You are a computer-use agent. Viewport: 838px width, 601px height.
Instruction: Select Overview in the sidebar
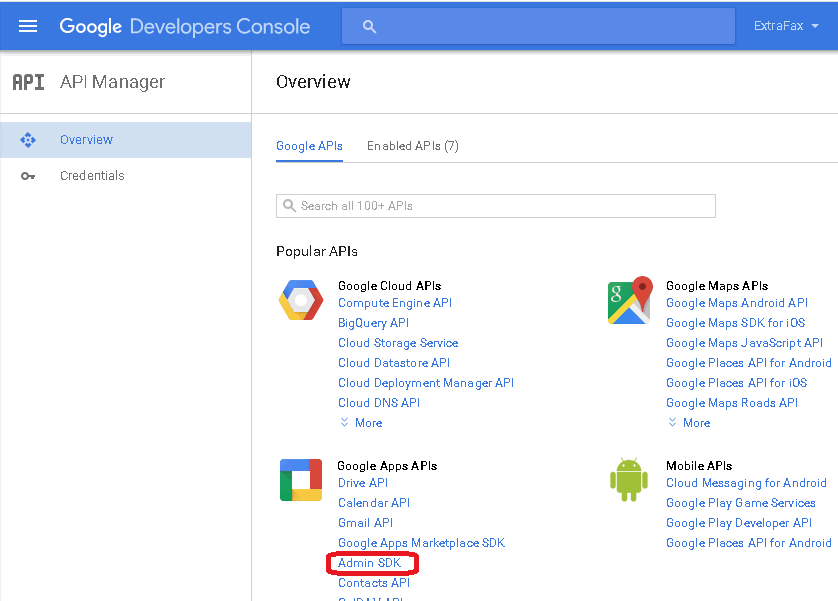(126, 140)
